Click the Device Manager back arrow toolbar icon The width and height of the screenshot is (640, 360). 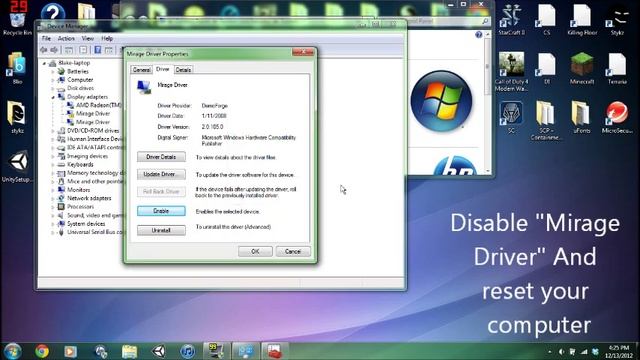(44, 50)
